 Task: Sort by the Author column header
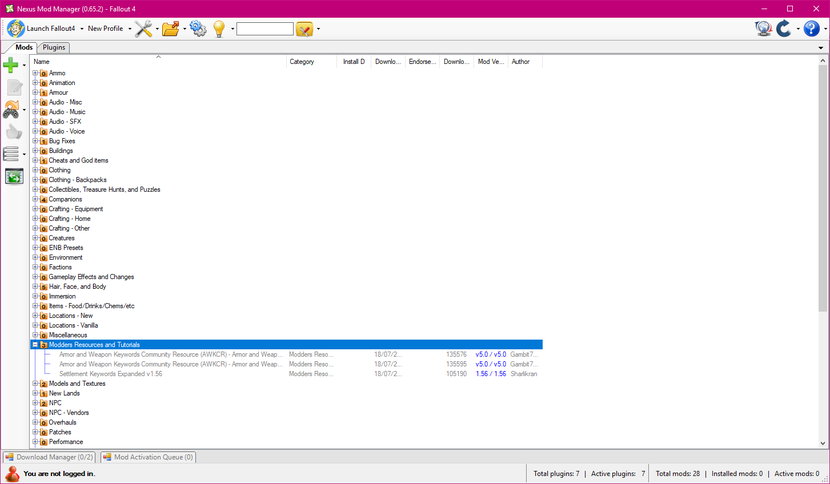tap(525, 61)
